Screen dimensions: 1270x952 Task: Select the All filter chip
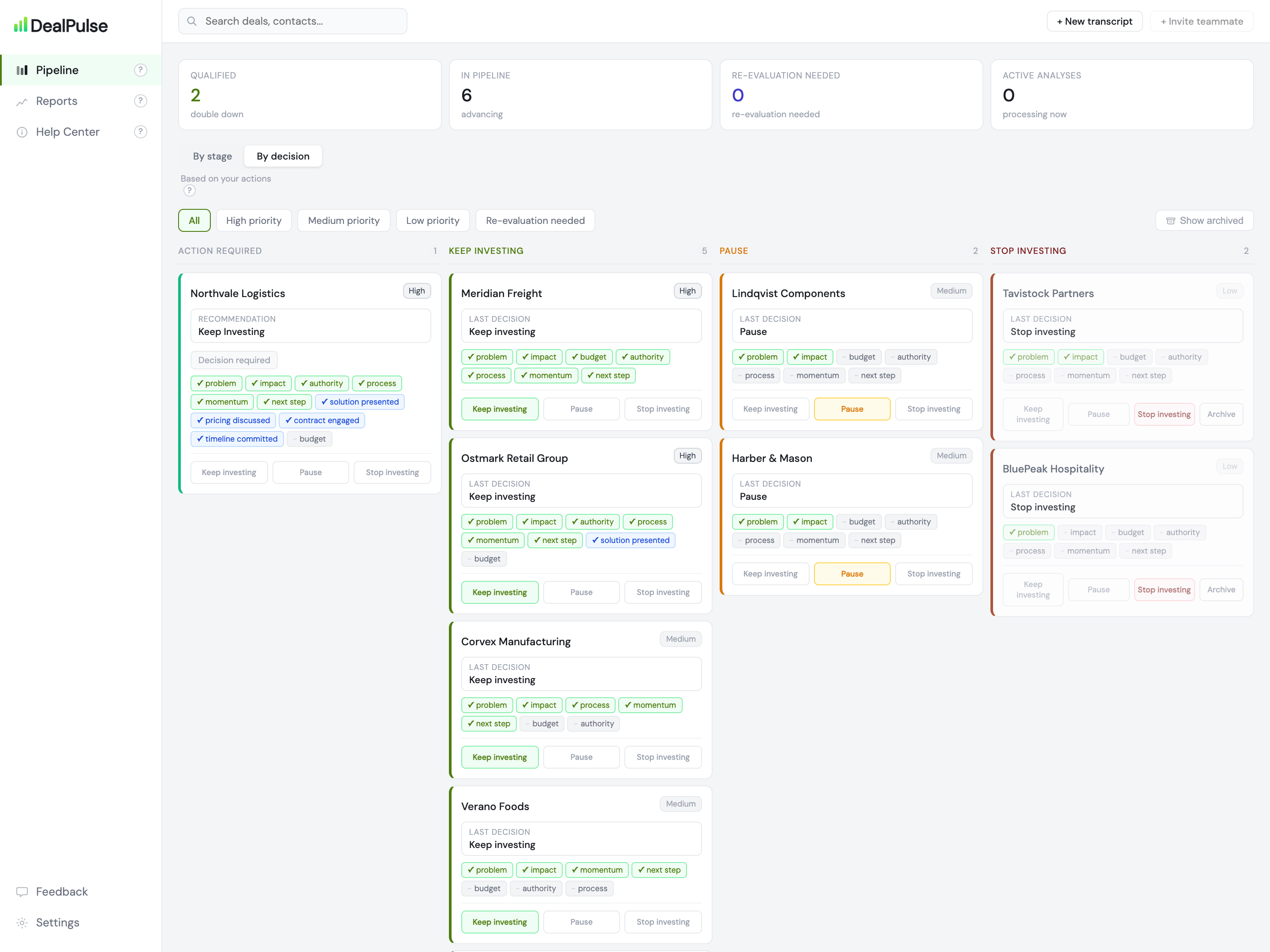point(194,220)
